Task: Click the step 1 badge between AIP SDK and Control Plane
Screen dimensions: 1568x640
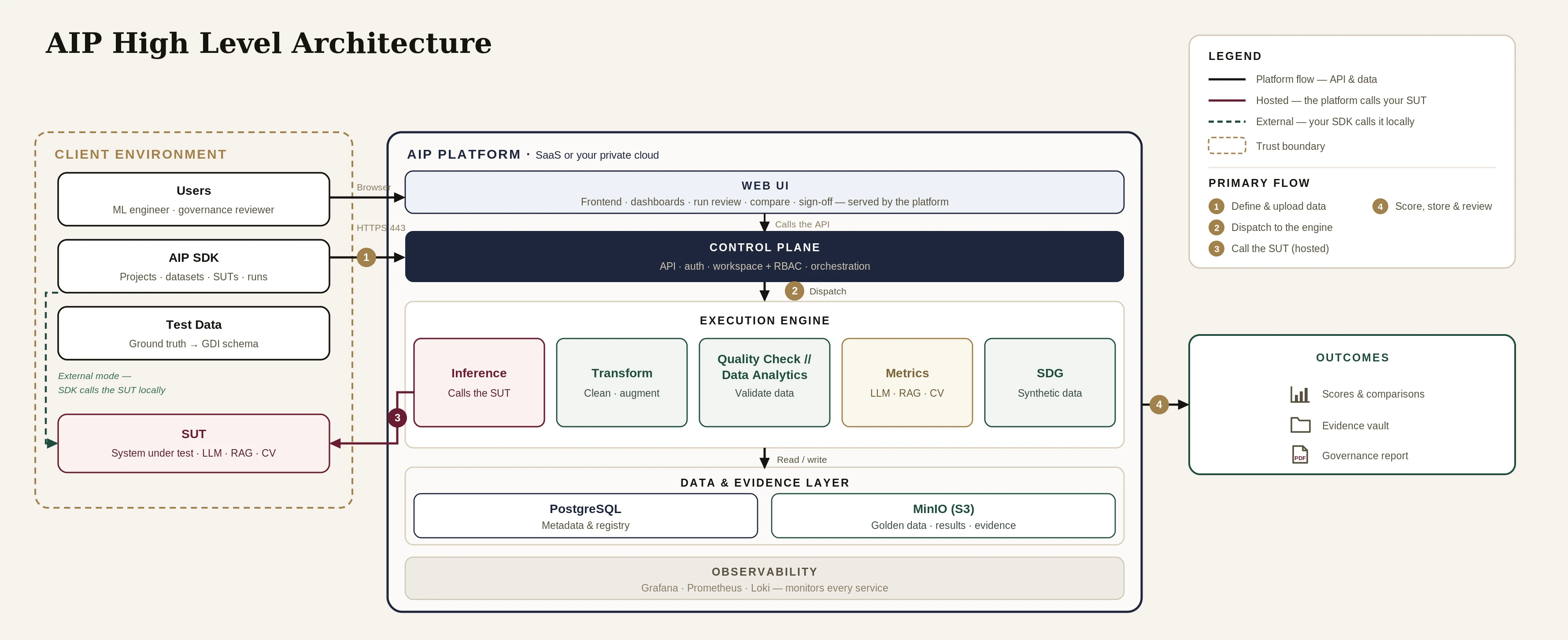Action: click(x=366, y=257)
